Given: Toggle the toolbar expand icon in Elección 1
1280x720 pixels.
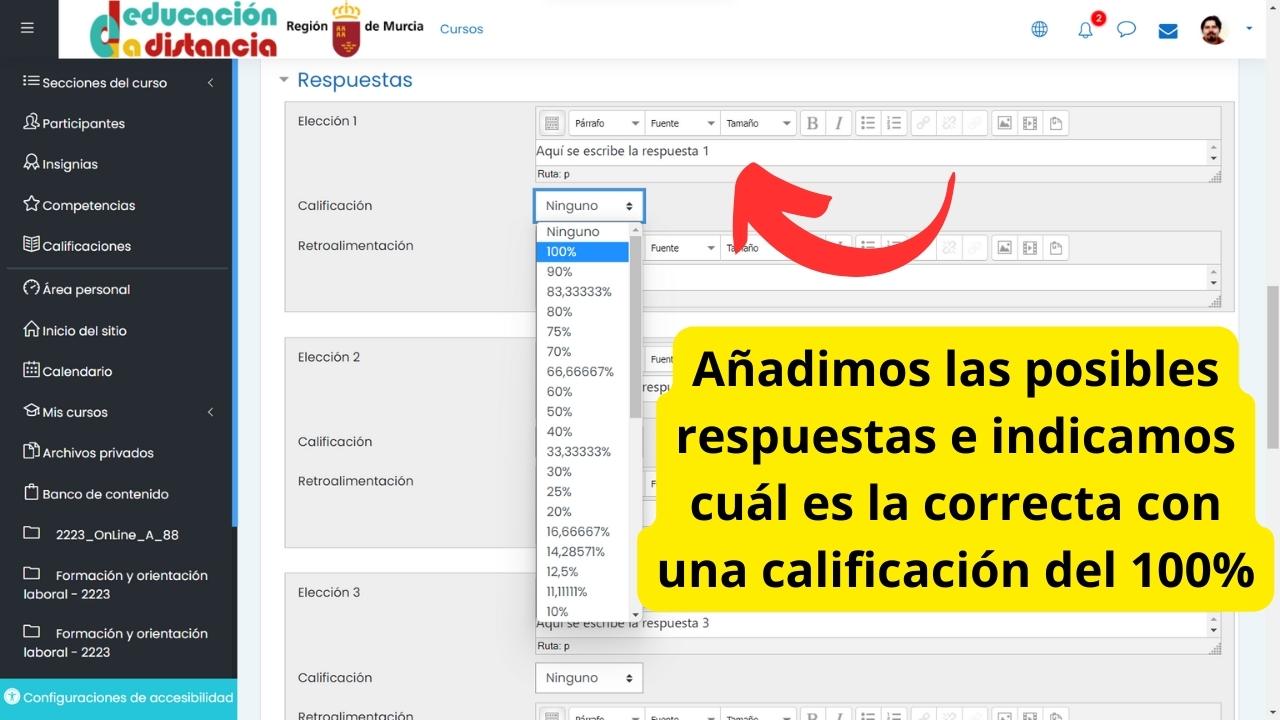Looking at the screenshot, I should point(551,123).
